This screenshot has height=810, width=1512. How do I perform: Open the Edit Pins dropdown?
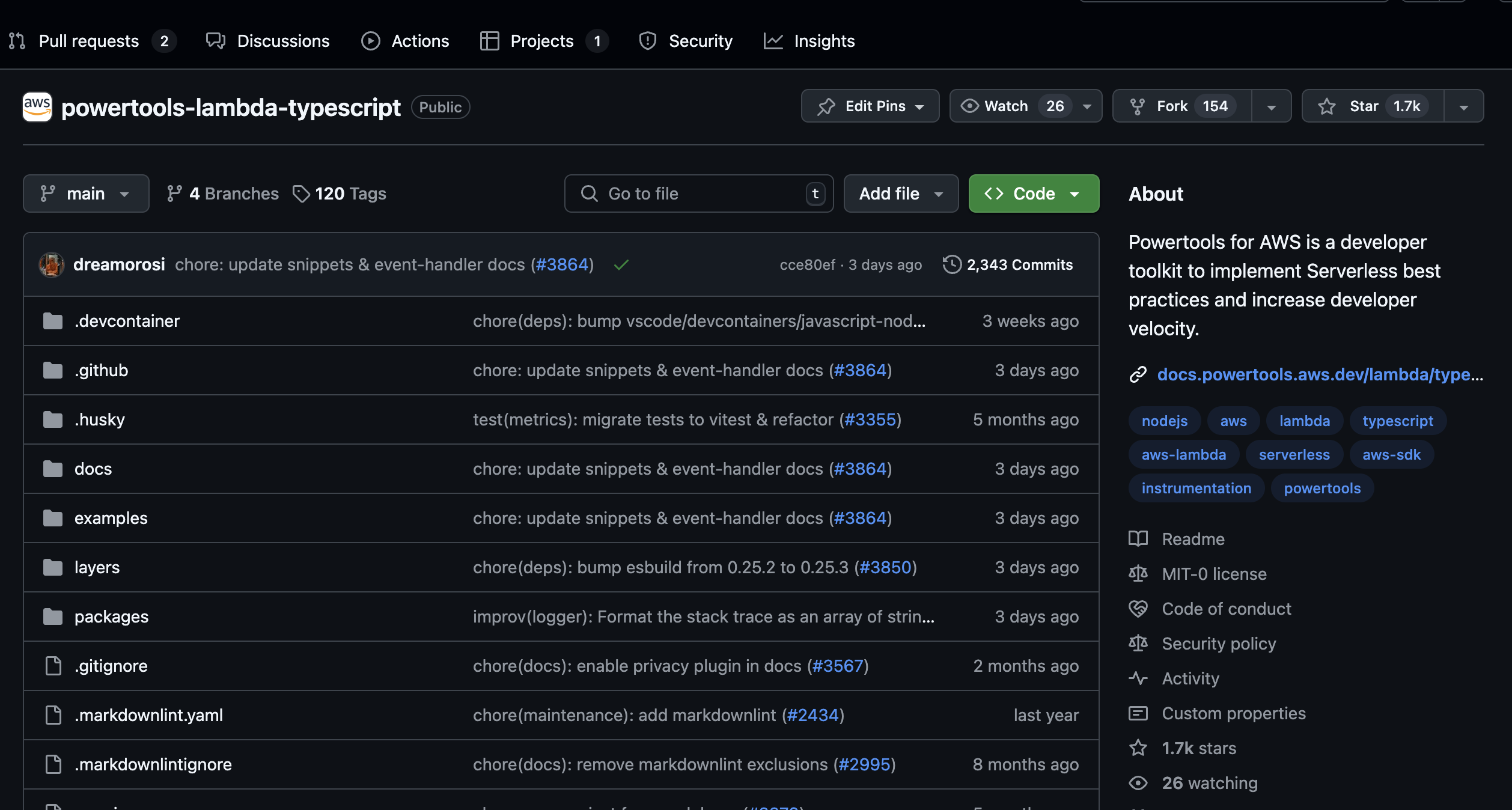(x=870, y=106)
